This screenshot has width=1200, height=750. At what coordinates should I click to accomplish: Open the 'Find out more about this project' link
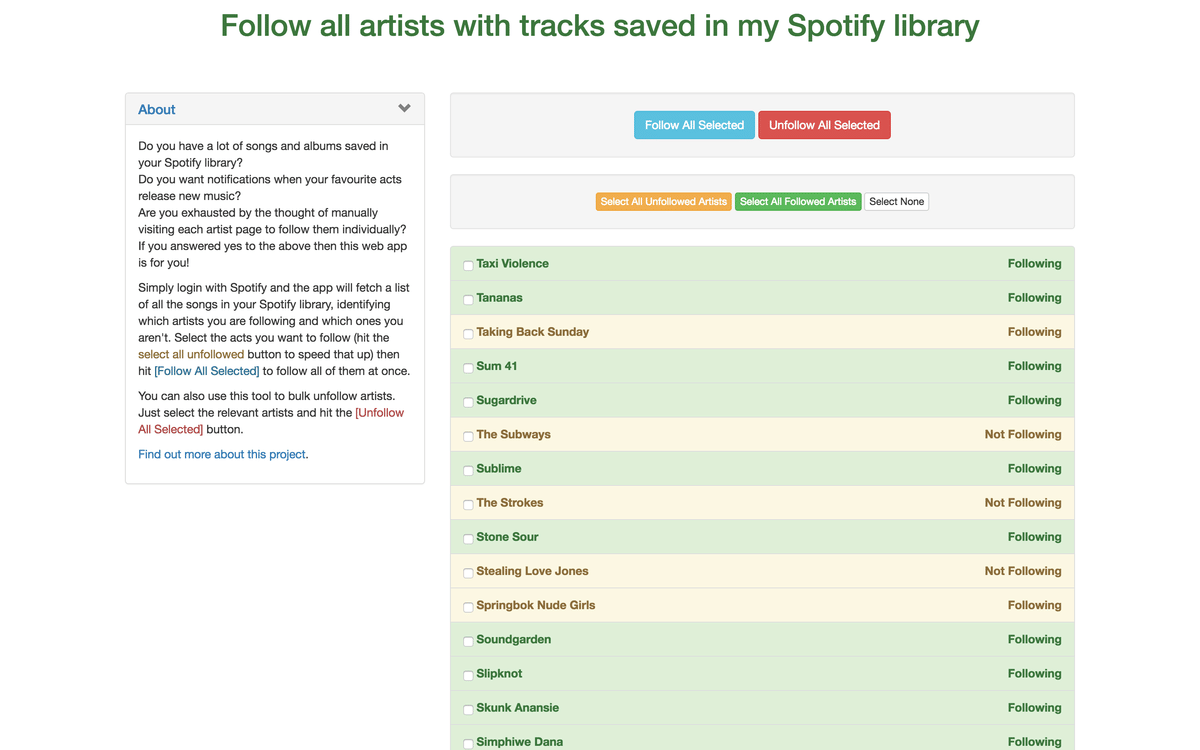click(221, 454)
